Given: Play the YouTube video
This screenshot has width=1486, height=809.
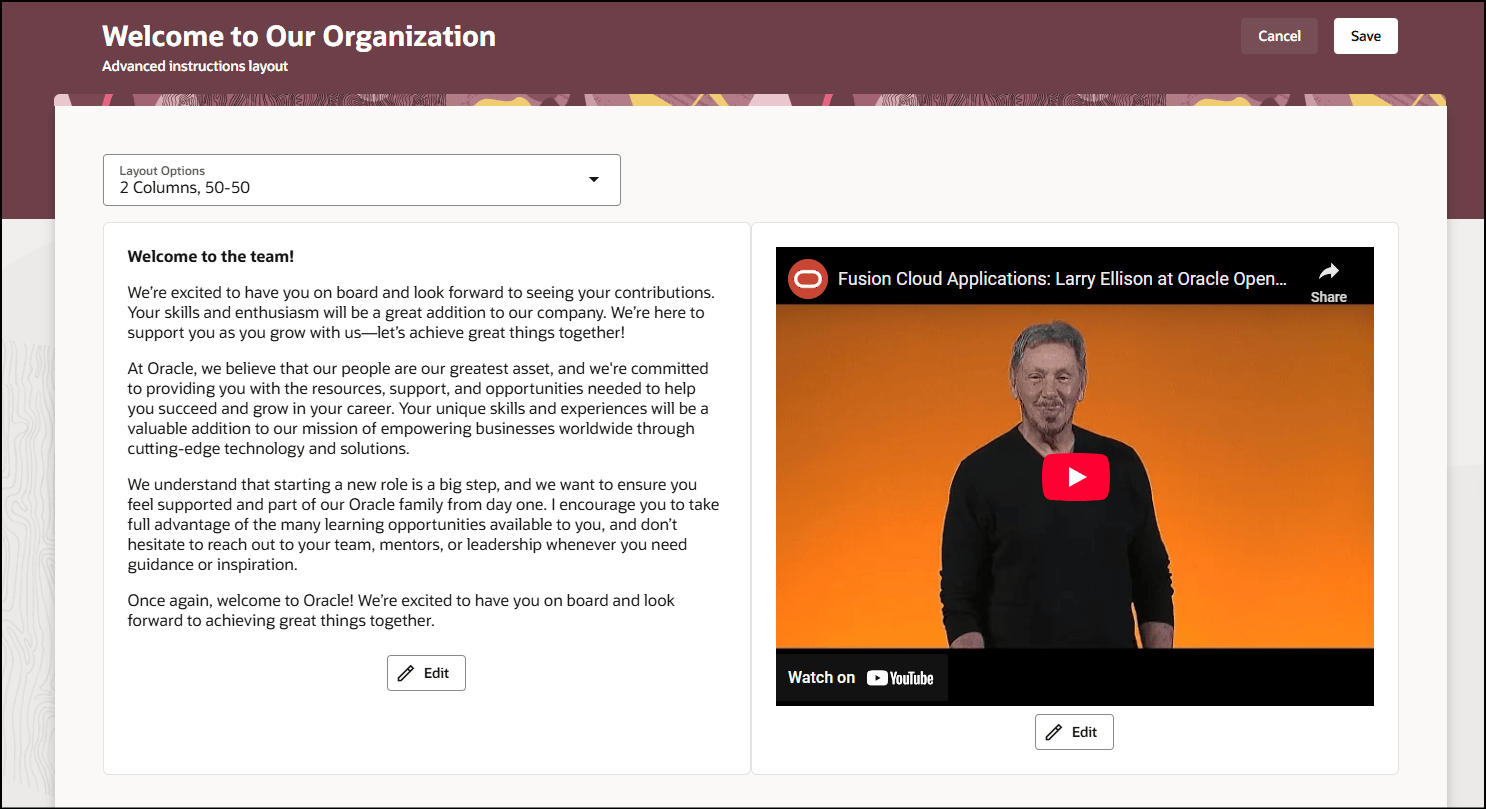Looking at the screenshot, I should 1076,477.
